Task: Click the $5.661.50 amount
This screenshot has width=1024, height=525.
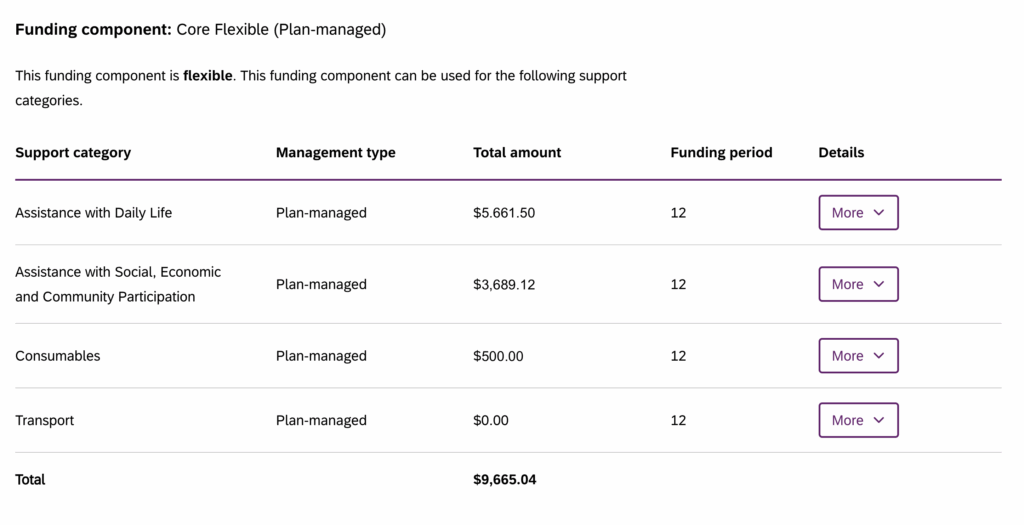Action: pos(504,213)
